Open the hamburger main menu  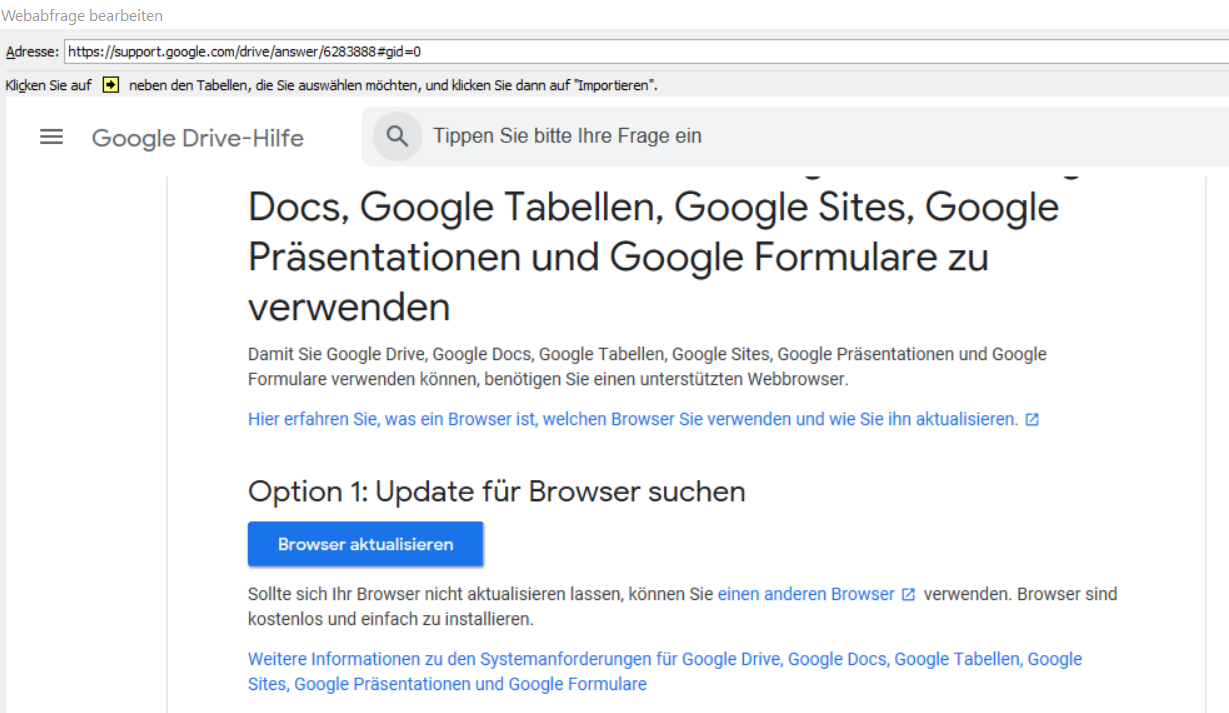(51, 137)
